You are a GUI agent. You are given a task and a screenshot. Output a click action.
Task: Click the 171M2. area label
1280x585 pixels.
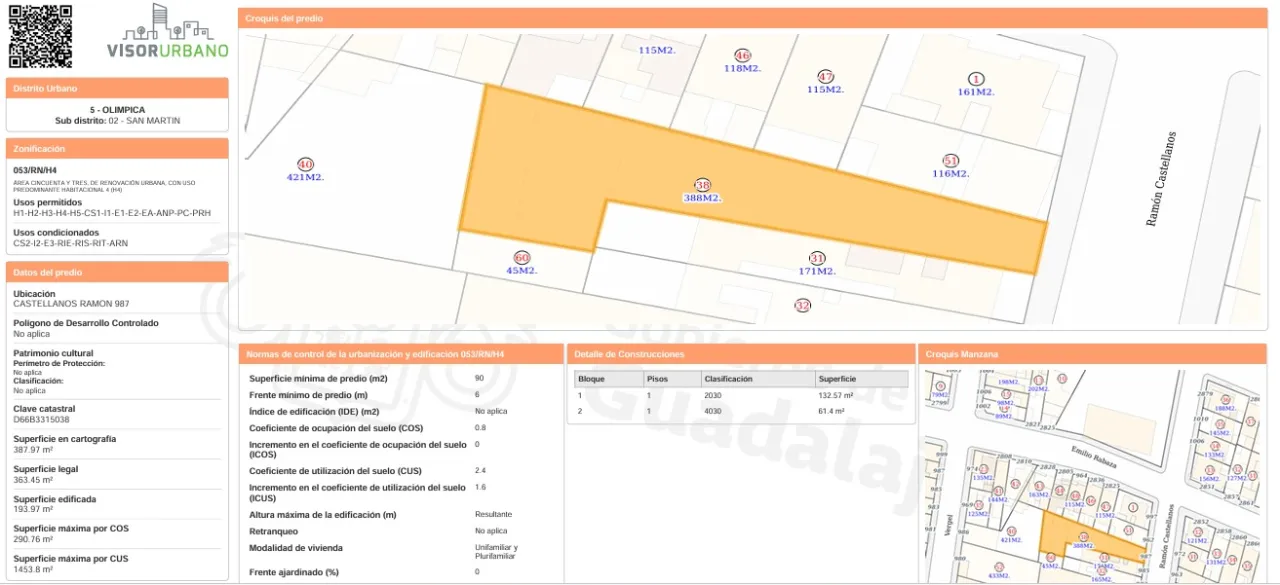click(817, 271)
